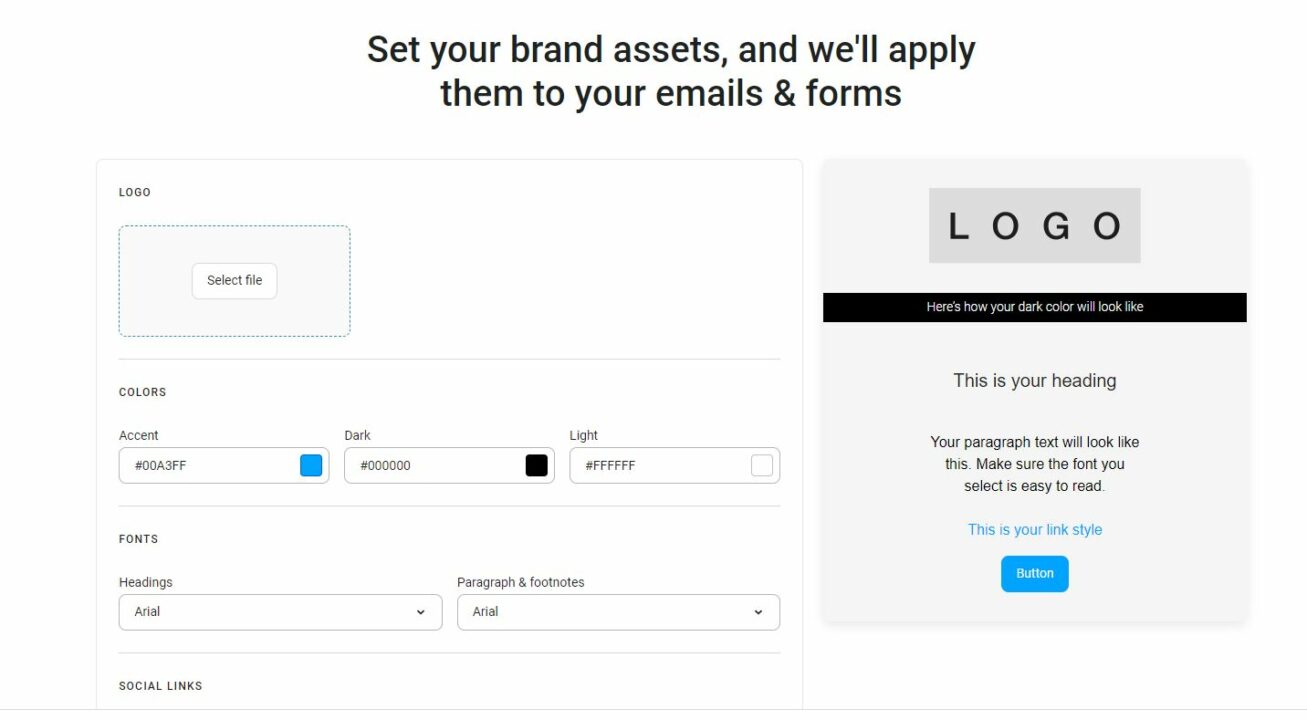Click the Light color swatch

761,465
